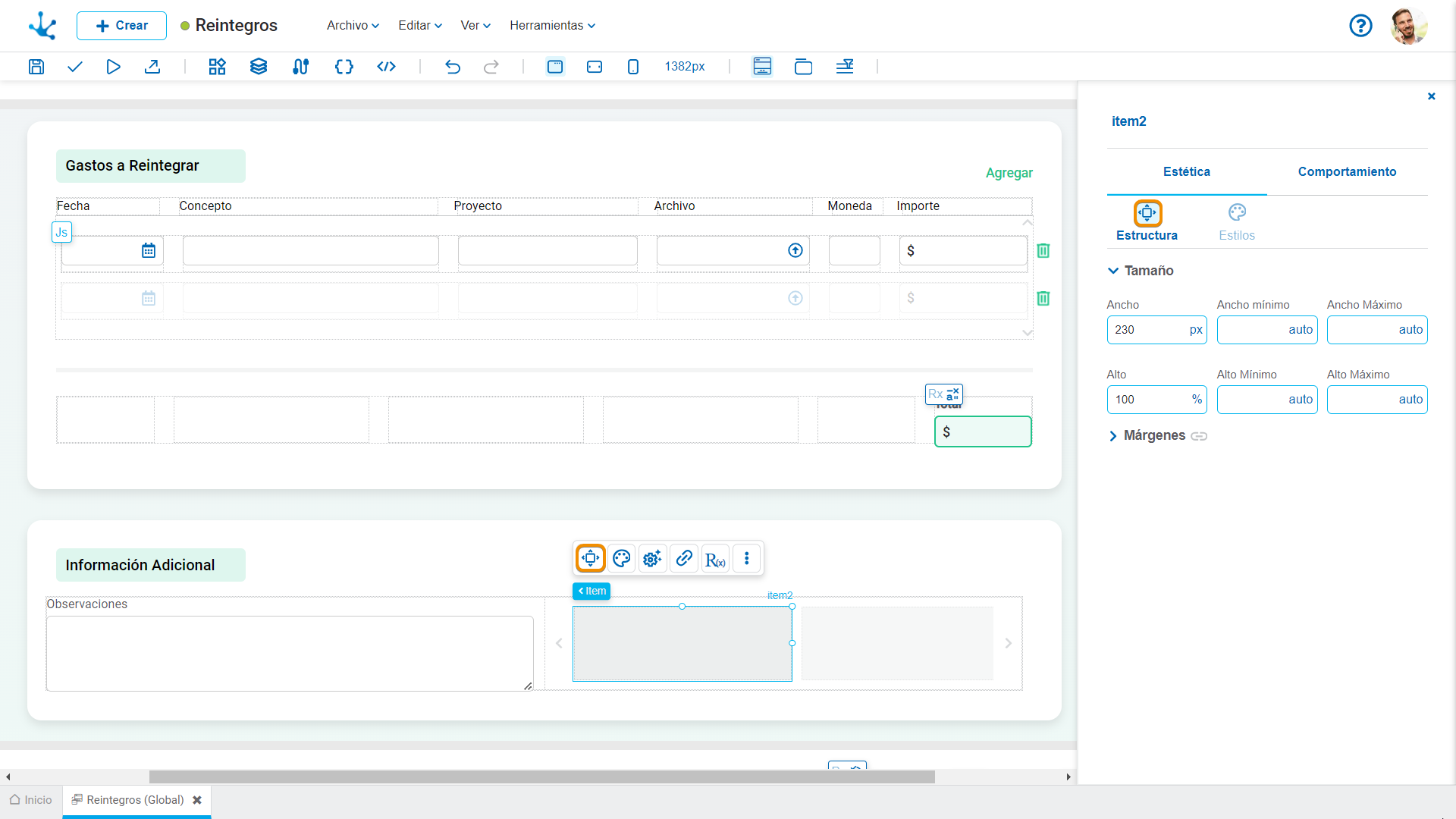Click the publish export icon
The height and width of the screenshot is (819, 1456).
(152, 67)
